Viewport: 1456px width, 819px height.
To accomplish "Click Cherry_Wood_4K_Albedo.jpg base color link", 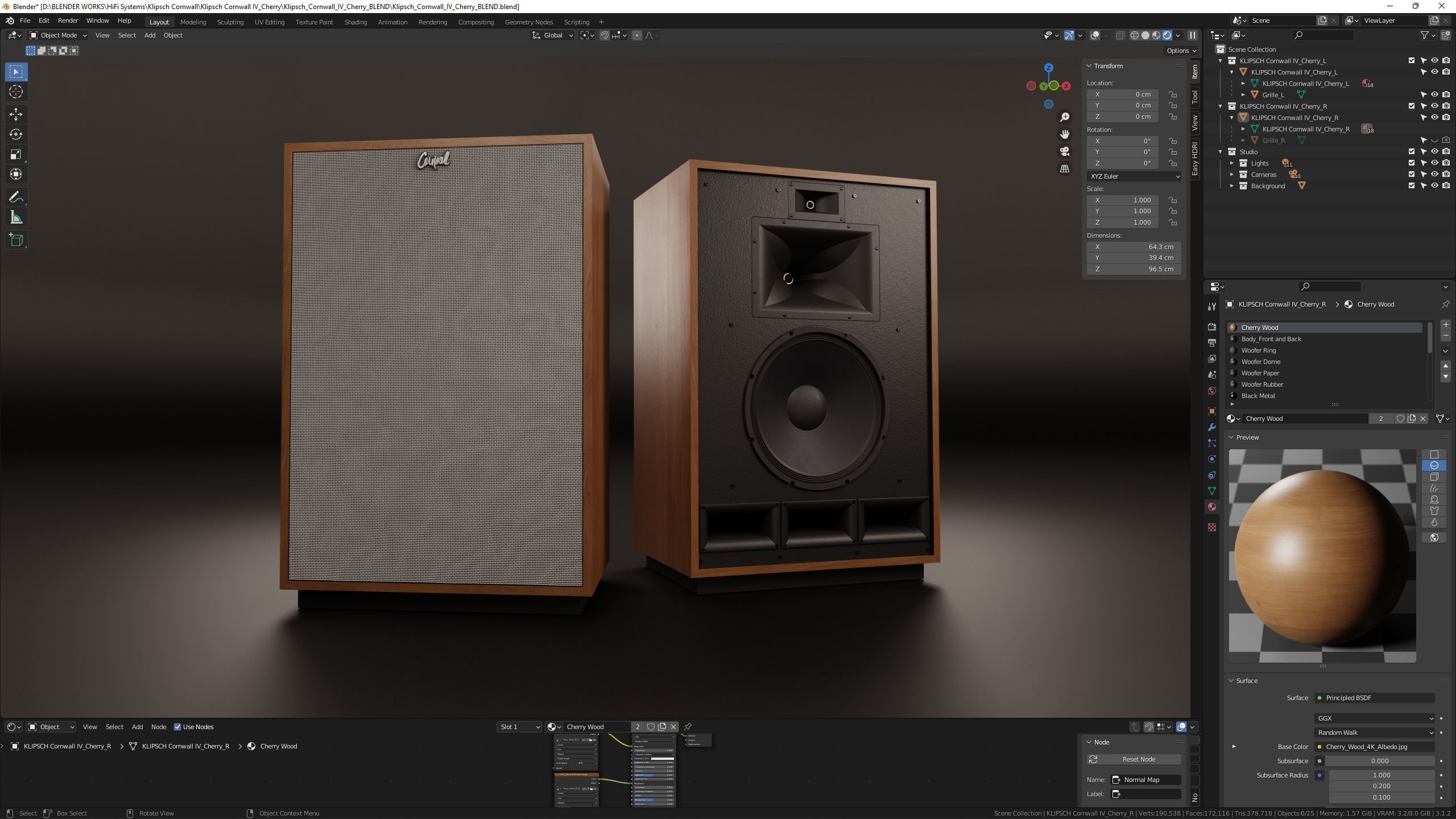I will (x=1374, y=747).
